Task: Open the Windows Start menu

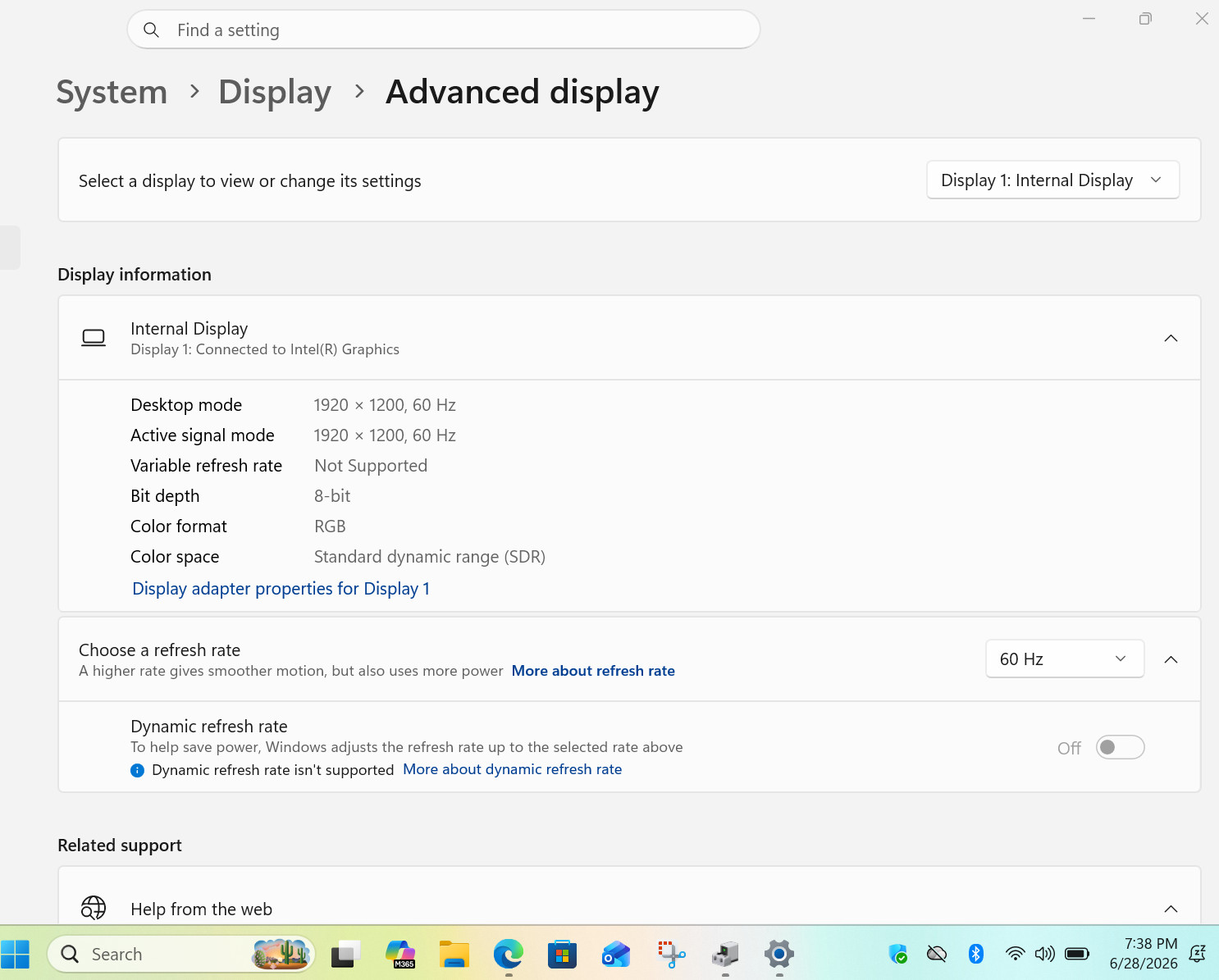Action: pyautogui.click(x=16, y=954)
